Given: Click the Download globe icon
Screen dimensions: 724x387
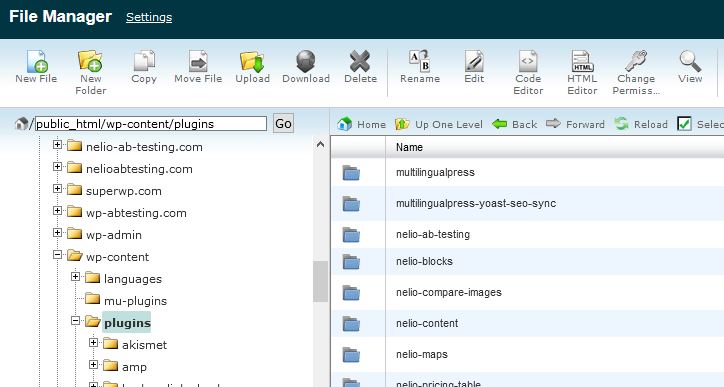Looking at the screenshot, I should (306, 61).
